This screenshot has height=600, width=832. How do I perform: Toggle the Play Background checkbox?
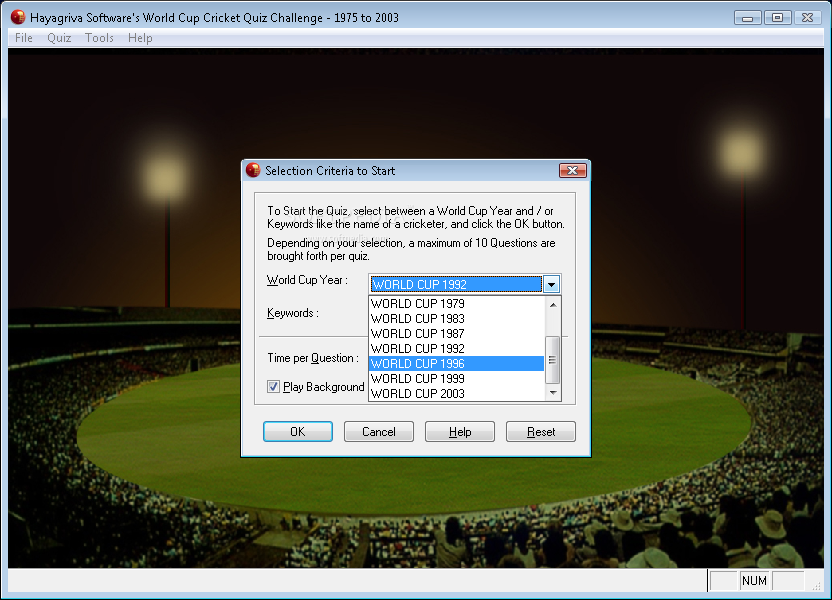tap(273, 387)
